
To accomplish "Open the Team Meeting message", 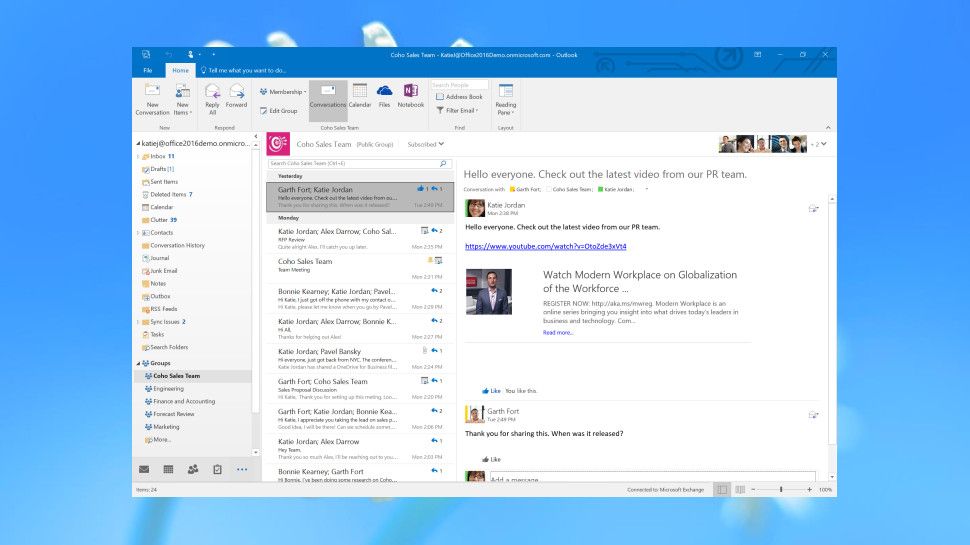I will tap(360, 268).
